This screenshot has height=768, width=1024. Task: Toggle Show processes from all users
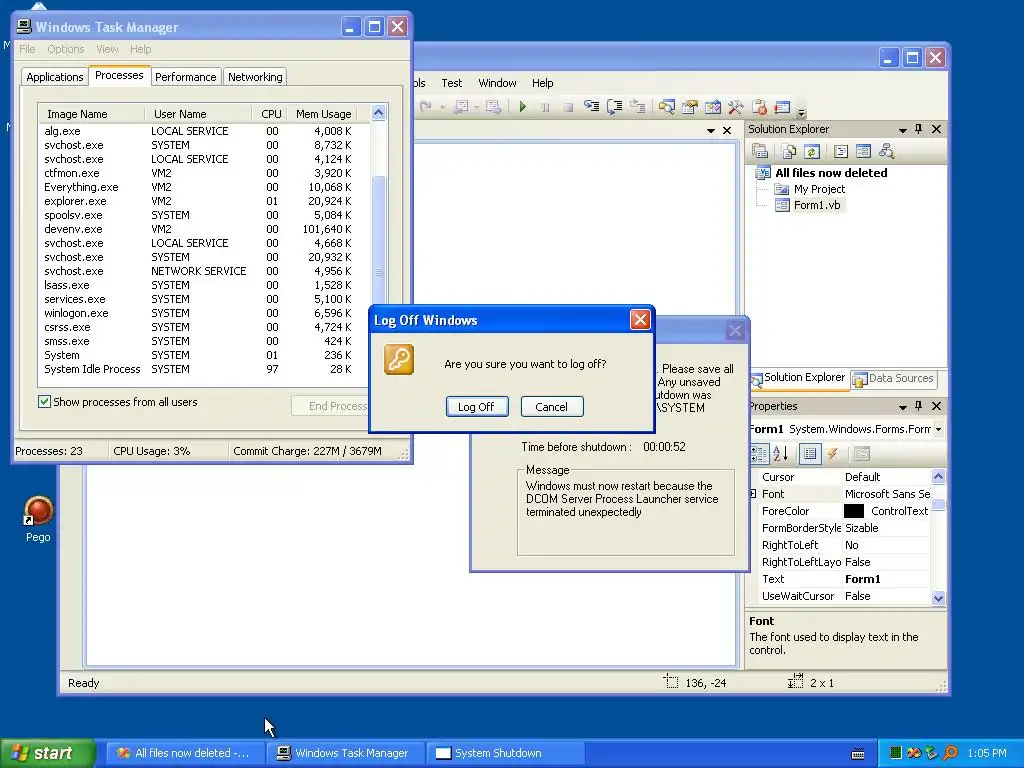click(x=44, y=402)
